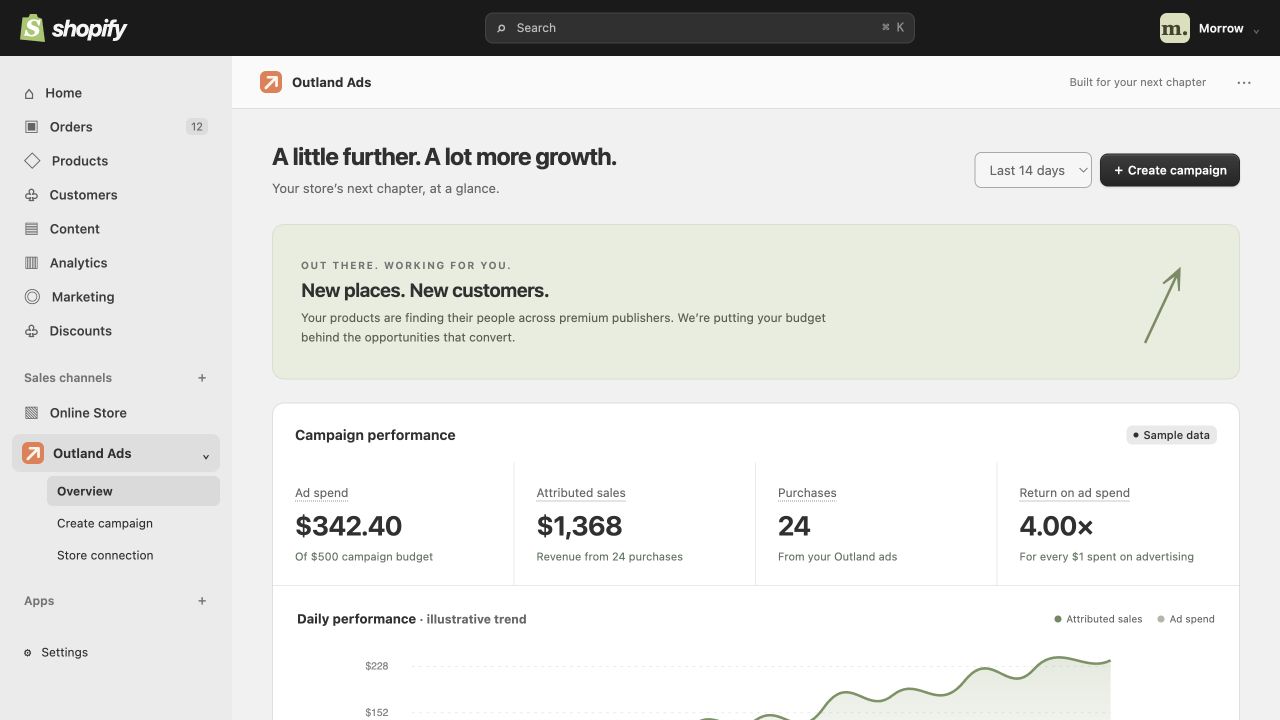The image size is (1280, 720).
Task: Click the Outland Ads page title
Action: tap(331, 83)
